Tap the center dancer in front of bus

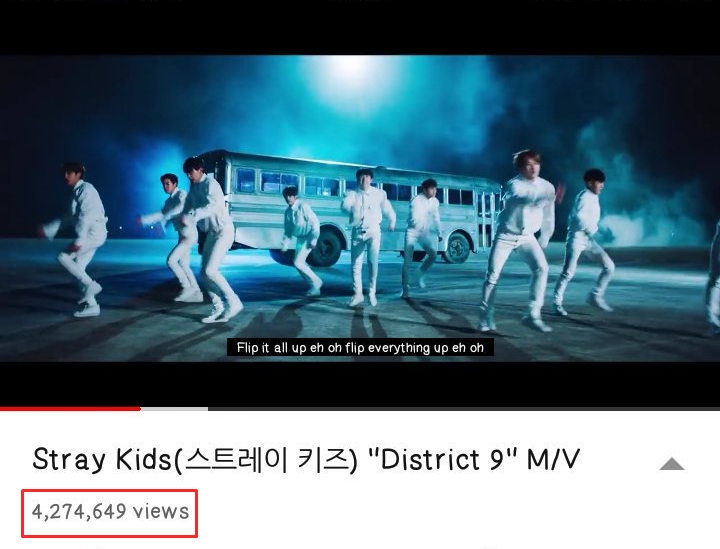pyautogui.click(x=367, y=236)
